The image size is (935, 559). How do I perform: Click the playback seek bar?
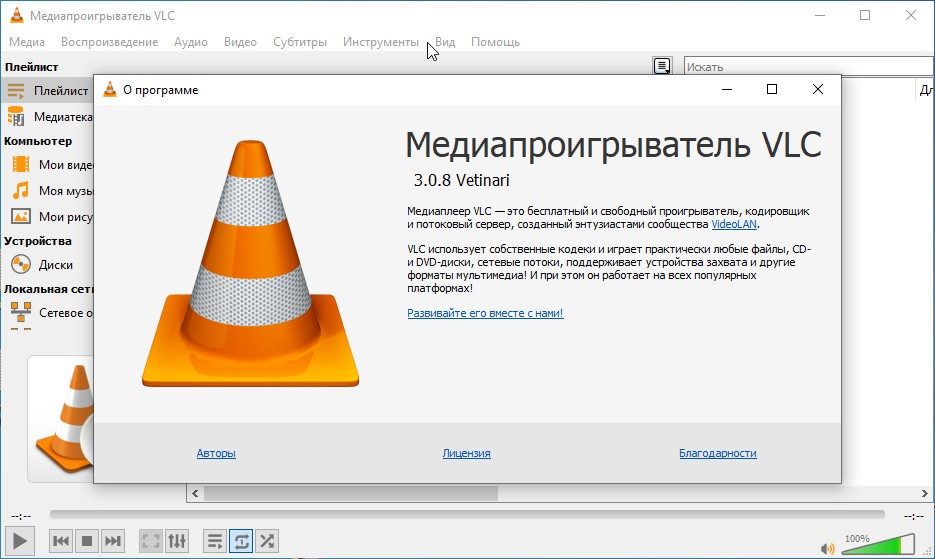click(467, 514)
